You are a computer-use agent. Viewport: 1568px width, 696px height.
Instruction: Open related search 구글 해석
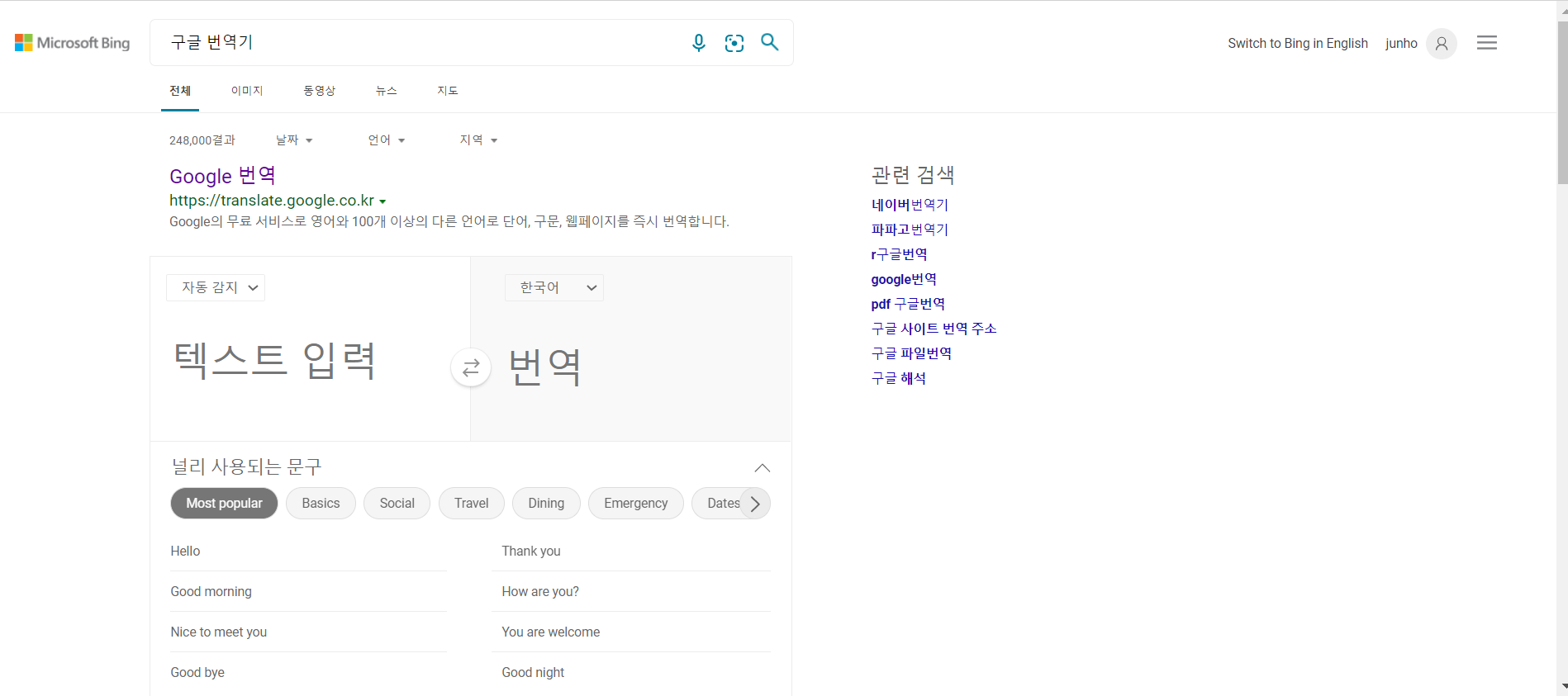pyautogui.click(x=898, y=378)
